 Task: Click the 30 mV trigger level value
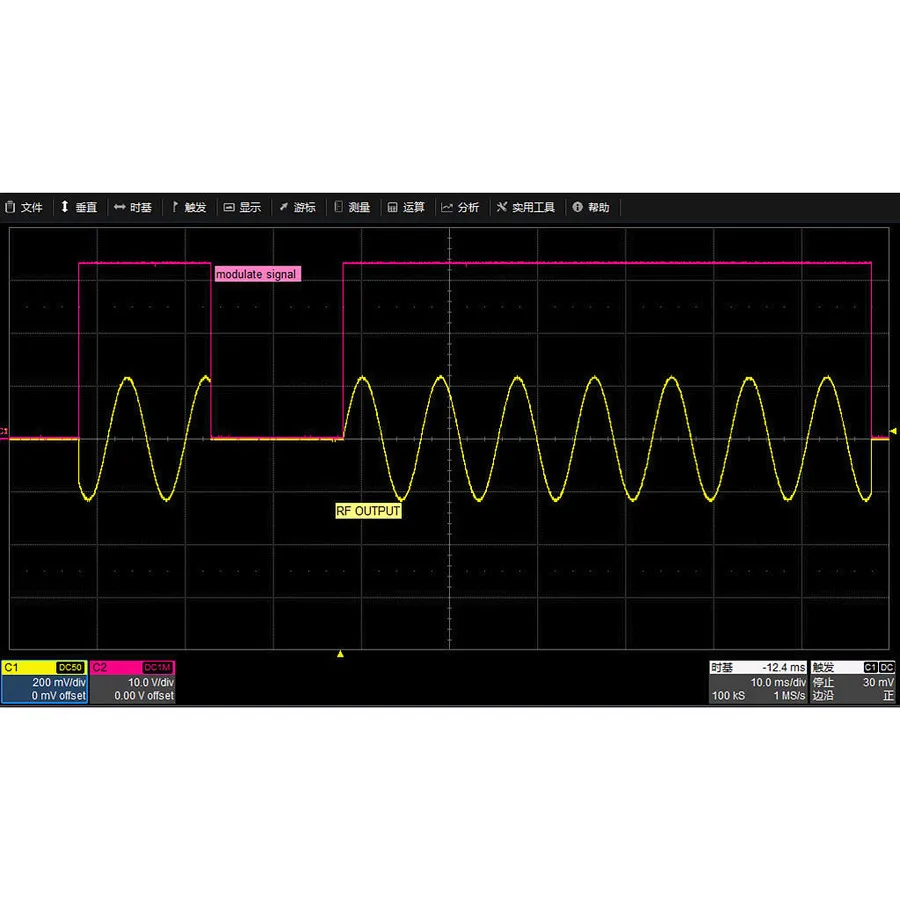877,682
